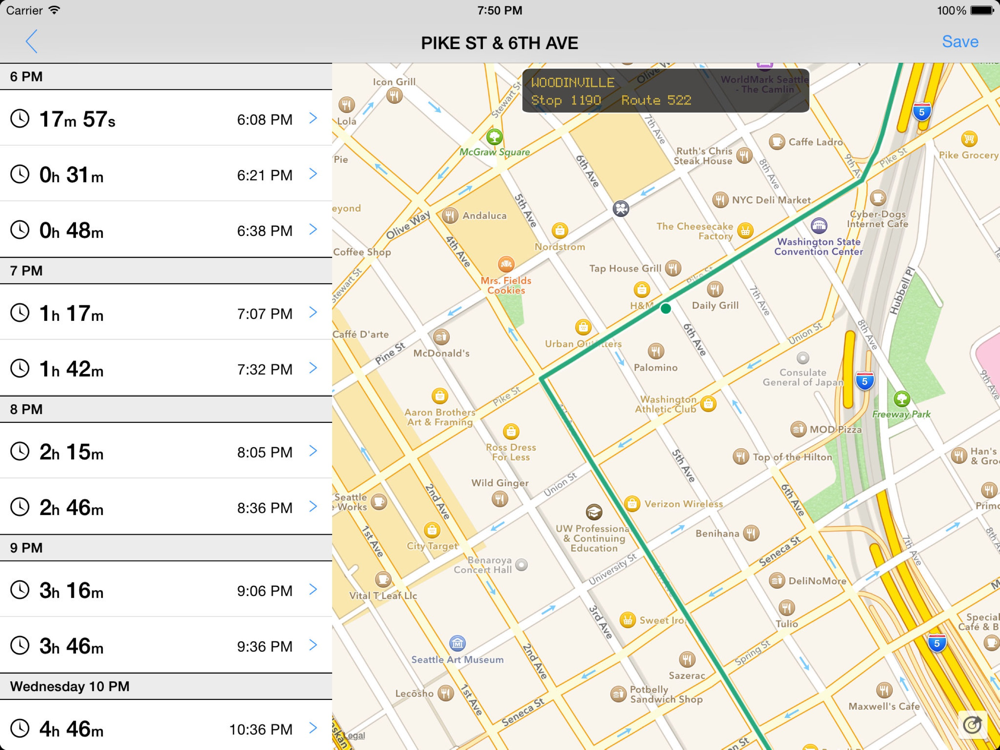Image resolution: width=1000 pixels, height=750 pixels.
Task: Tap the clock icon beside 1h 42m
Action: 20,367
